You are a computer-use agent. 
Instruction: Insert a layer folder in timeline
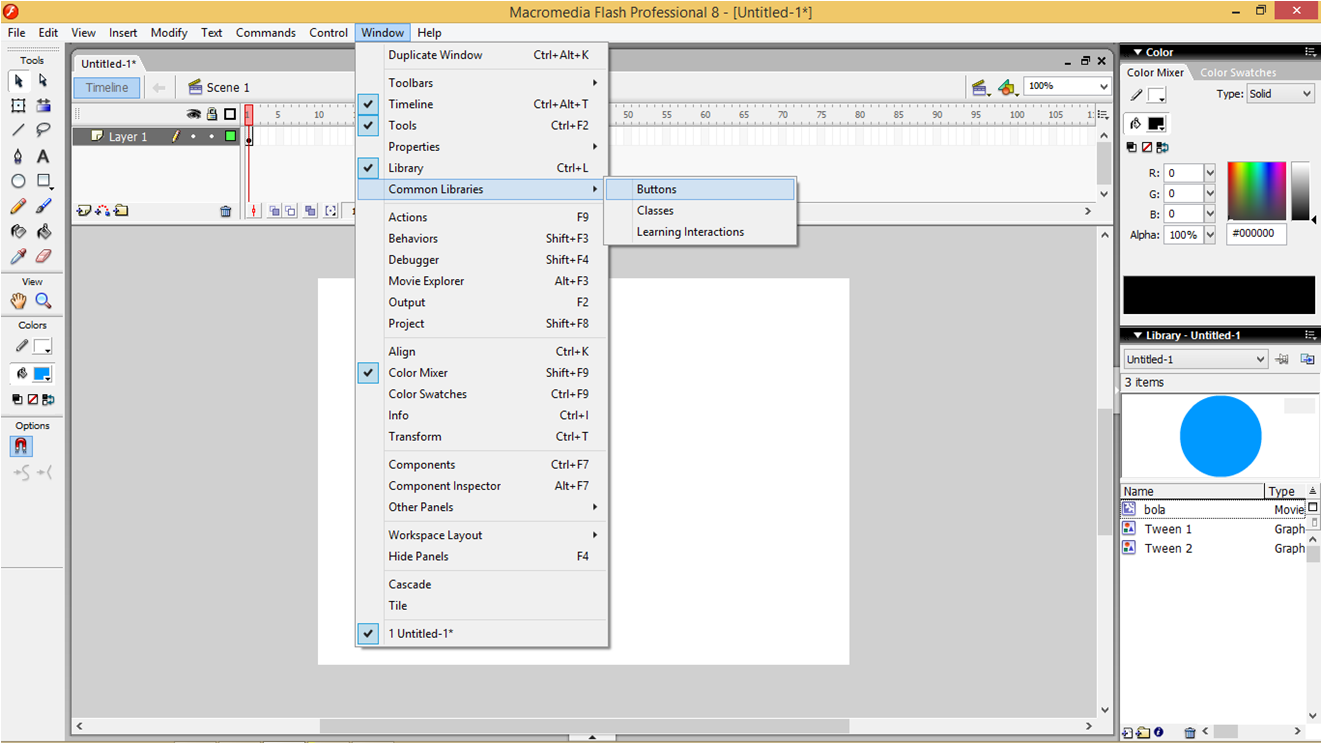pos(121,211)
